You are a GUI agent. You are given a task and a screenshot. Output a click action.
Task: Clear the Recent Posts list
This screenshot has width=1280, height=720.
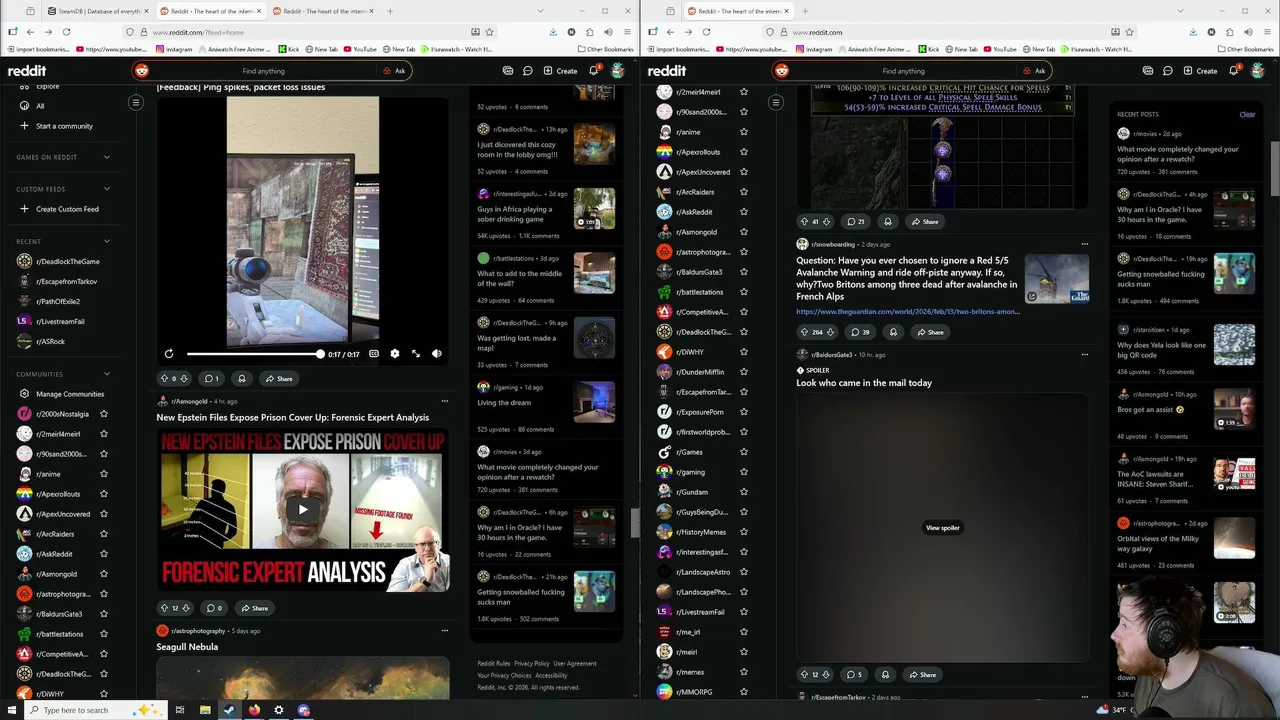(x=1247, y=114)
